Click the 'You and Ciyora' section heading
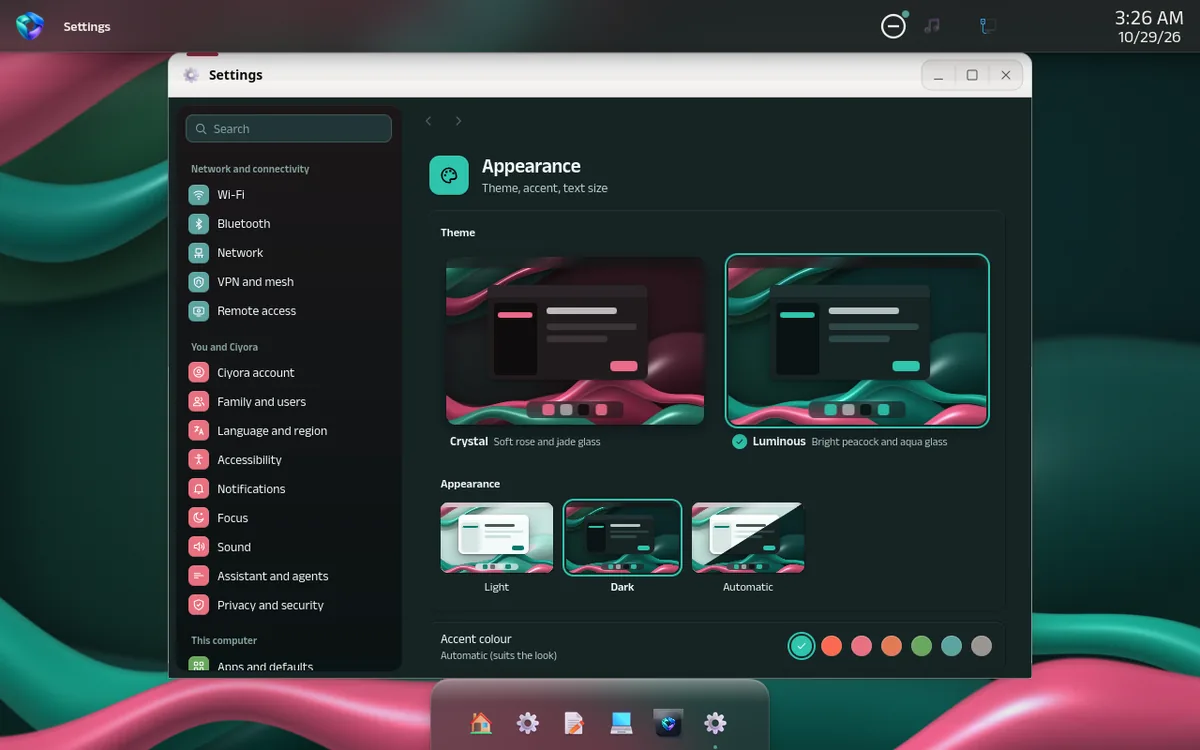 pos(224,347)
